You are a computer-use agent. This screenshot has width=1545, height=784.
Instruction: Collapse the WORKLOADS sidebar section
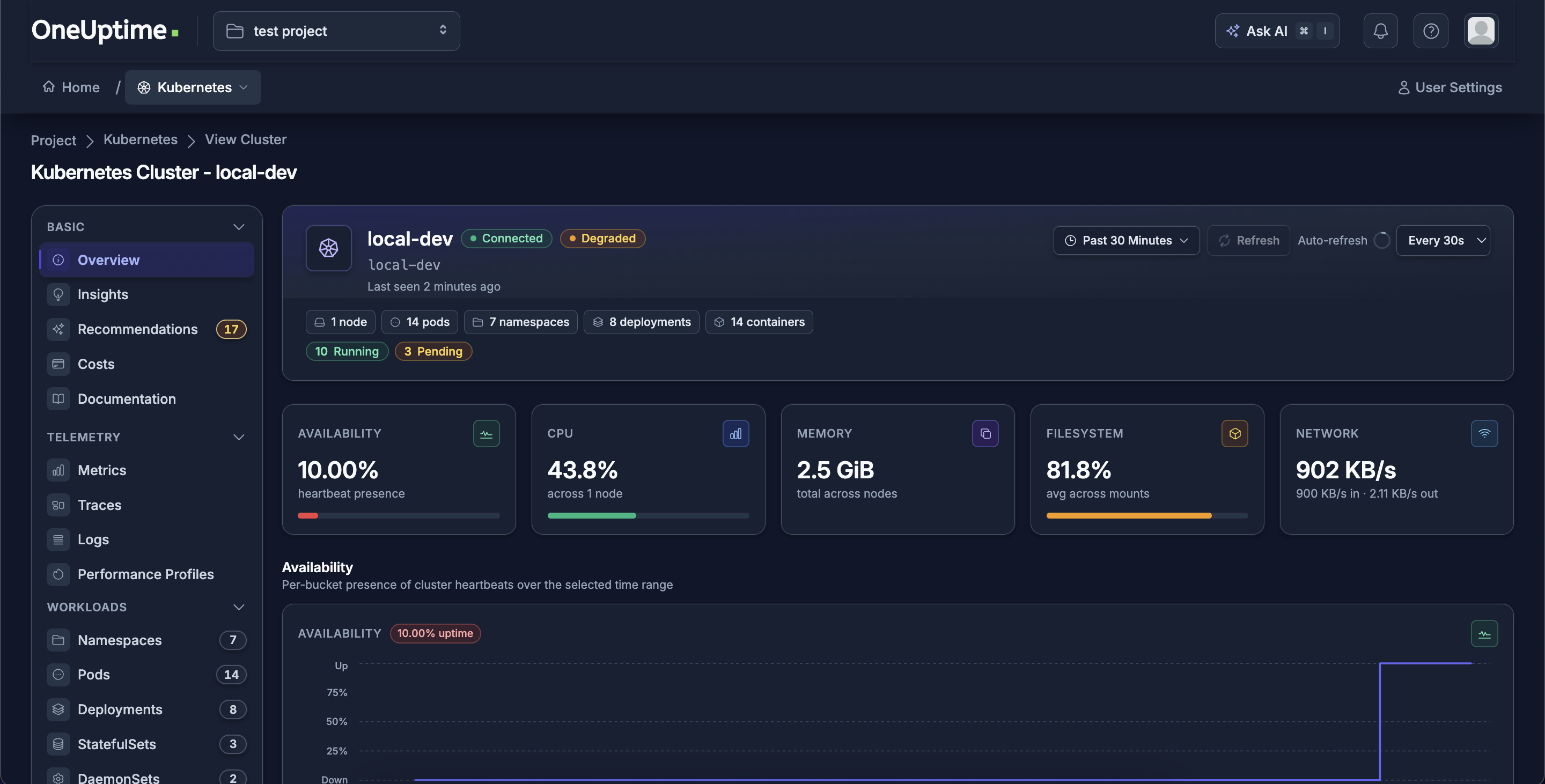[x=239, y=607]
